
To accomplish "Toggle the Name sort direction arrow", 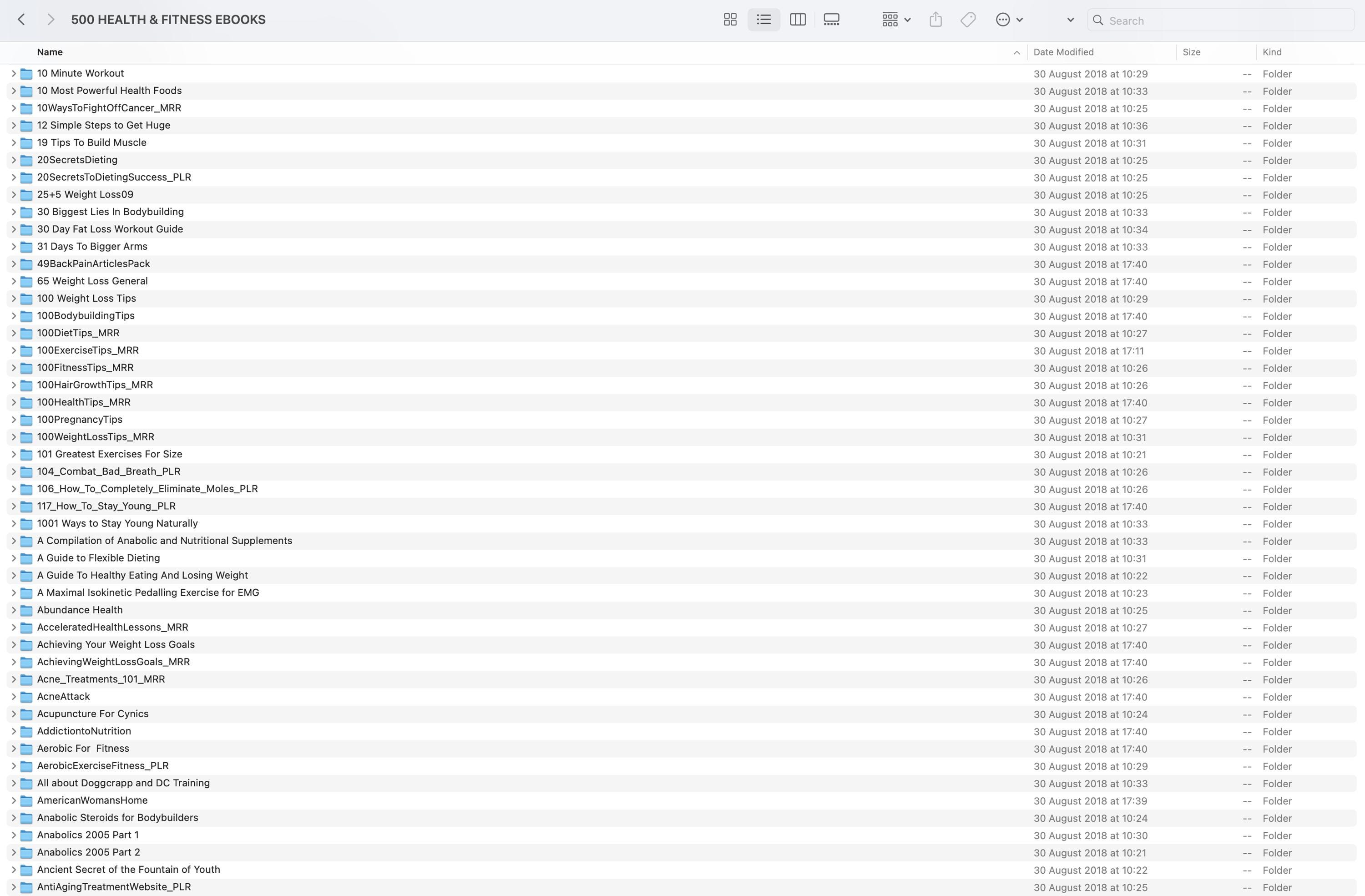I will coord(1016,52).
